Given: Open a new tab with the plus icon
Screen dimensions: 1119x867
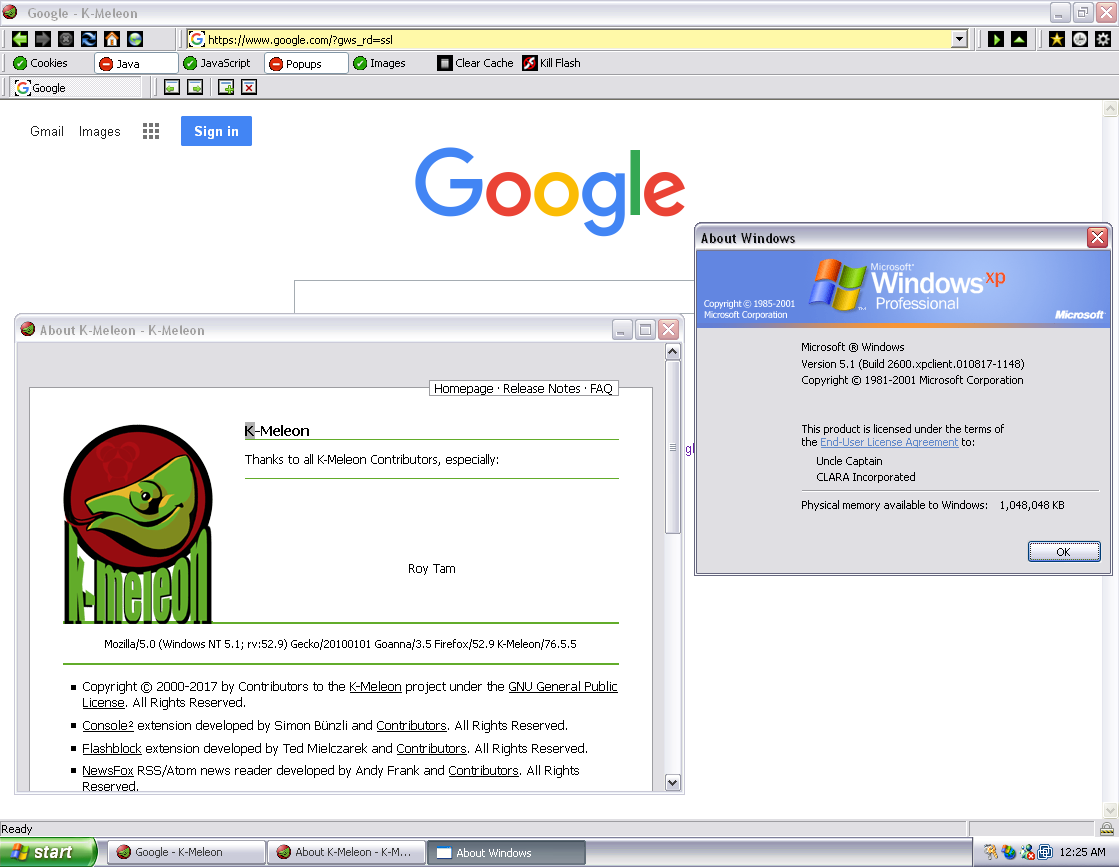Looking at the screenshot, I should click(226, 87).
